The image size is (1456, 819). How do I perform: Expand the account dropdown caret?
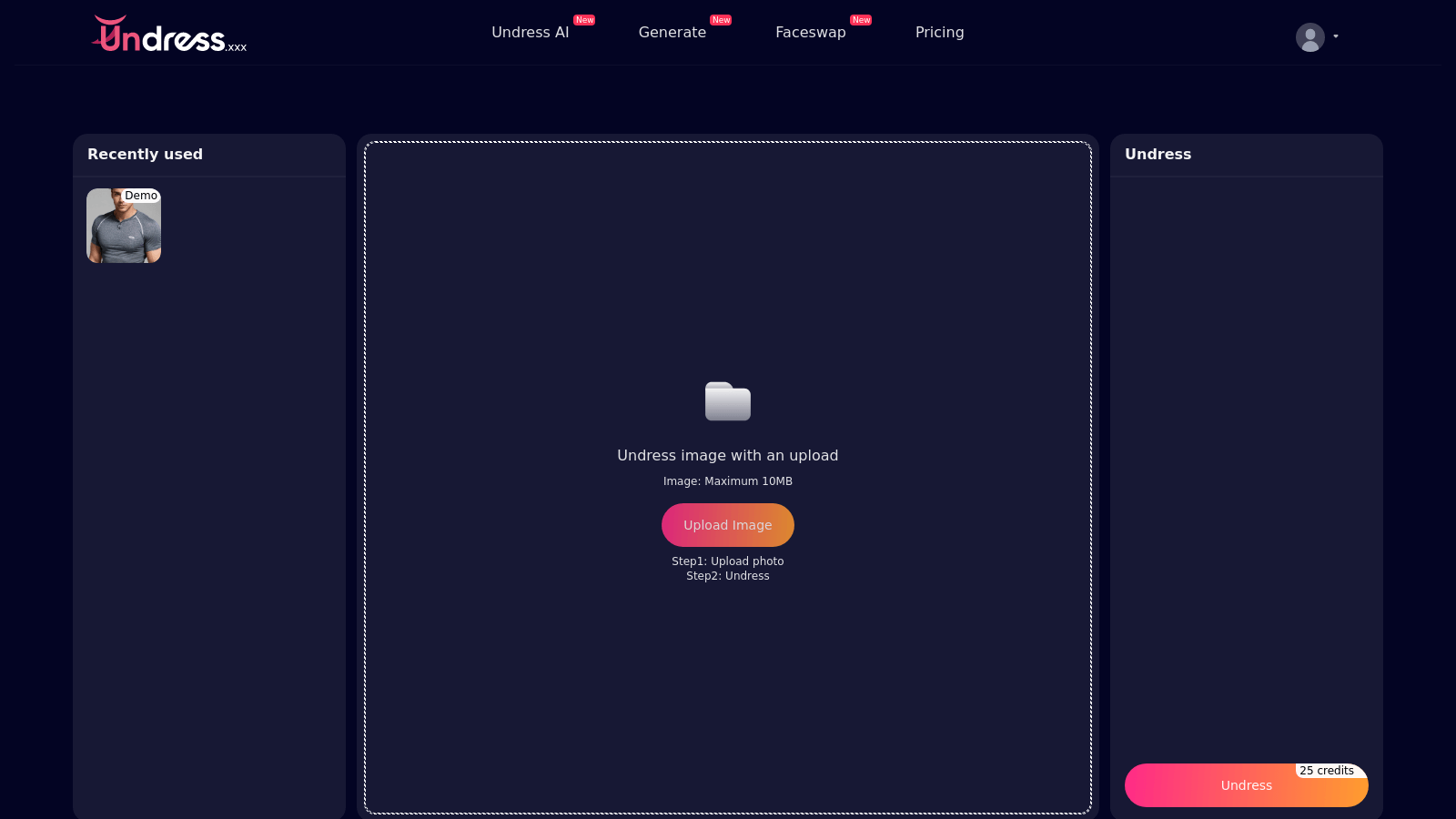click(1336, 36)
